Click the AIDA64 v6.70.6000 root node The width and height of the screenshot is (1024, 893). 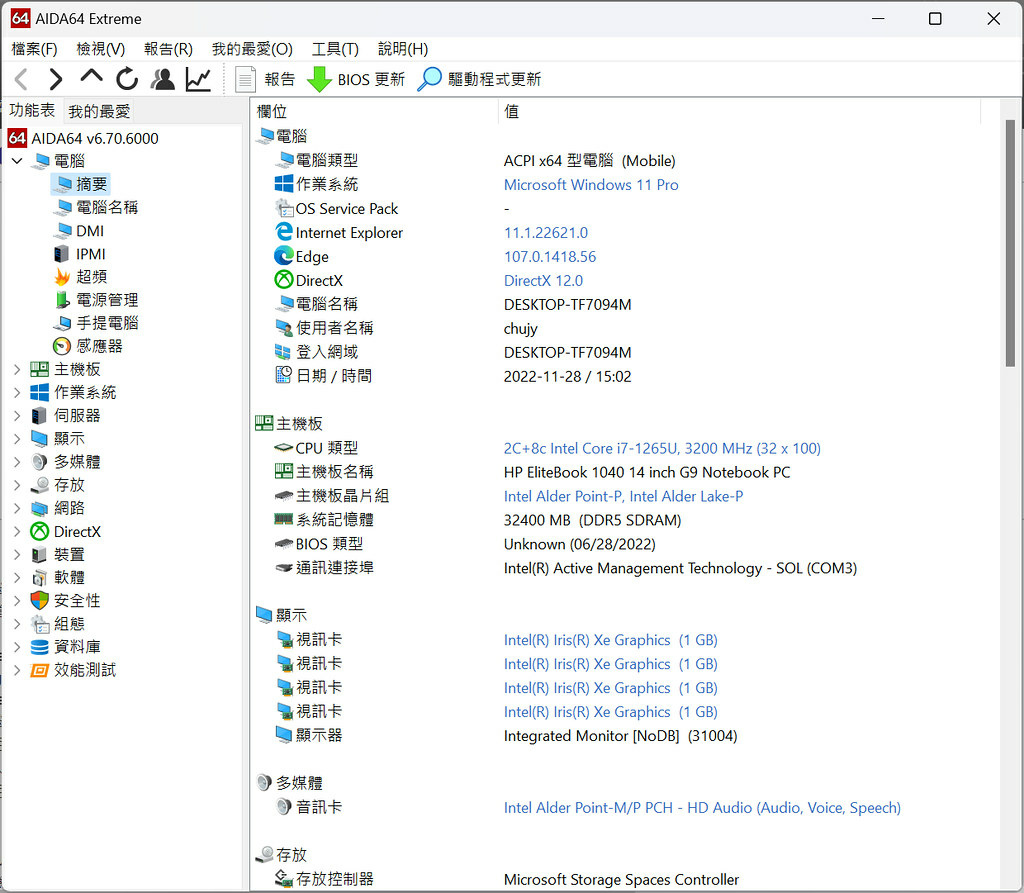[x=84, y=138]
